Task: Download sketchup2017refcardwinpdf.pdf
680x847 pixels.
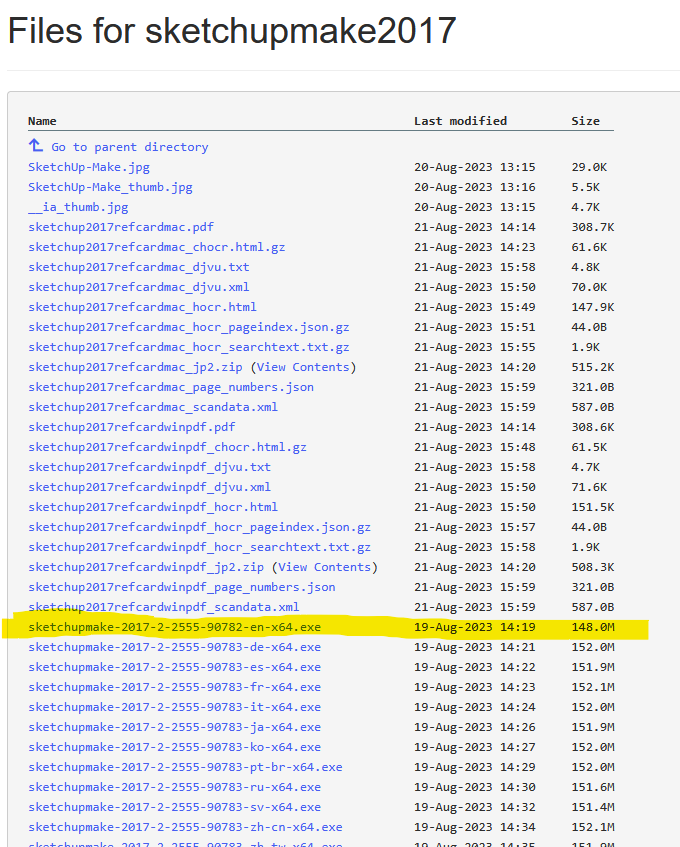Action: (132, 427)
